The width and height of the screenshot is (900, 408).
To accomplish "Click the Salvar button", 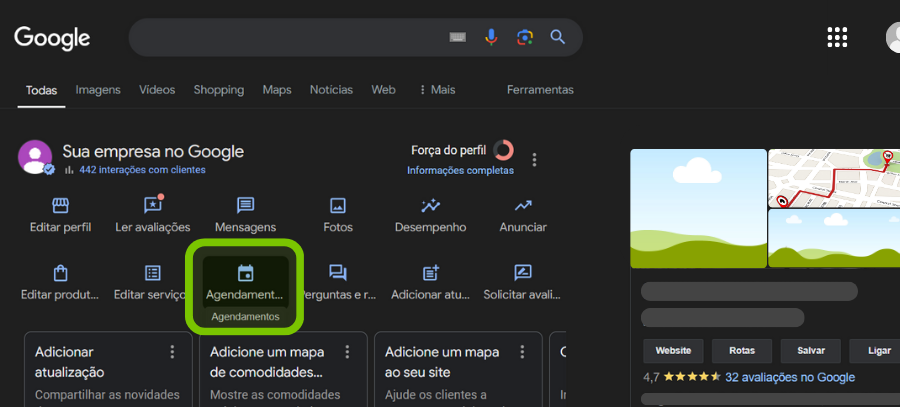I will pyautogui.click(x=811, y=351).
